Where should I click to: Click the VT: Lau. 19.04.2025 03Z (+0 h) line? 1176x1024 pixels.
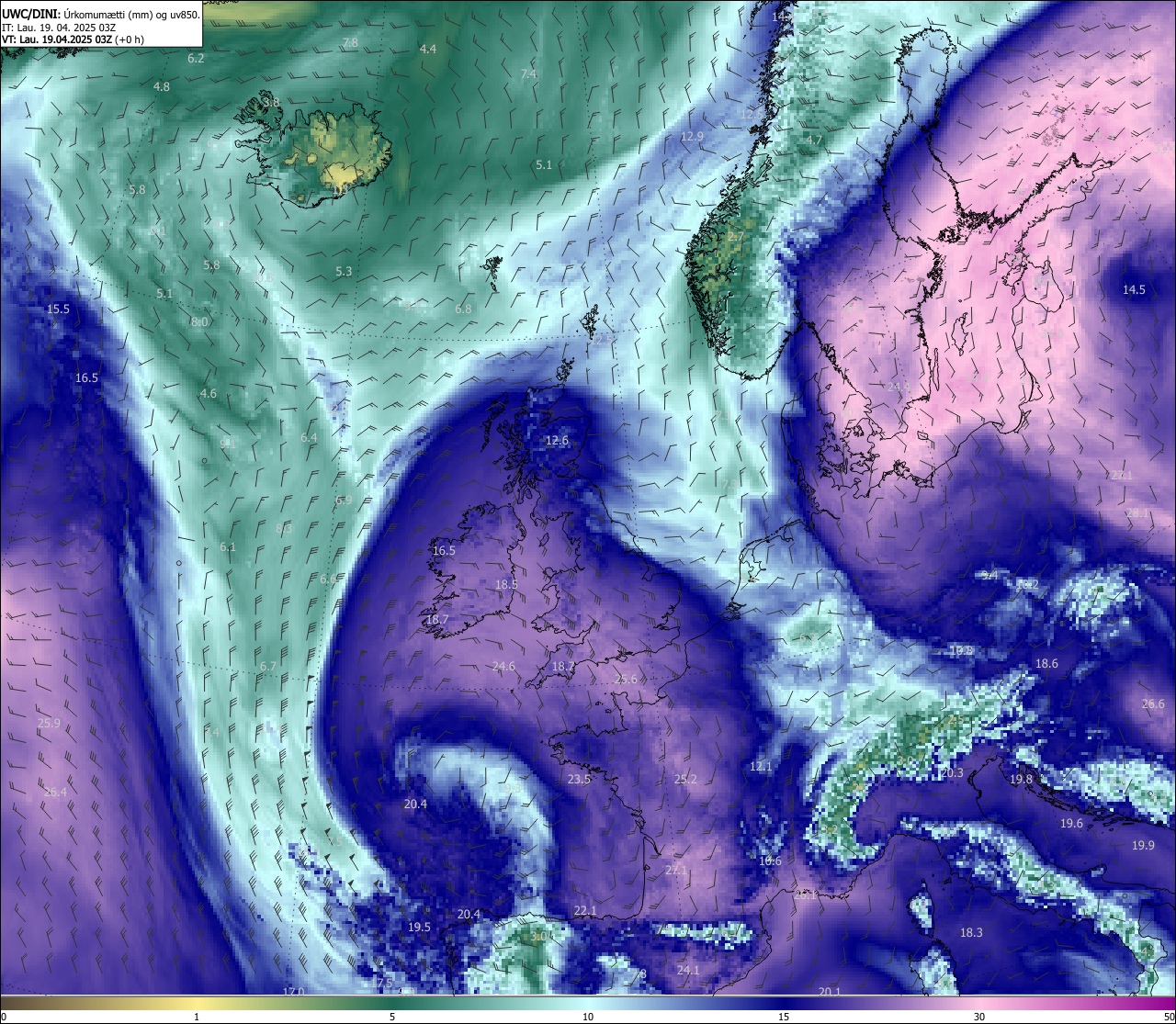(x=73, y=39)
